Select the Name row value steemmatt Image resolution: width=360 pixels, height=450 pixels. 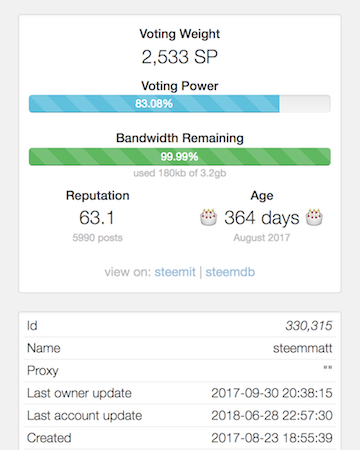pos(303,348)
